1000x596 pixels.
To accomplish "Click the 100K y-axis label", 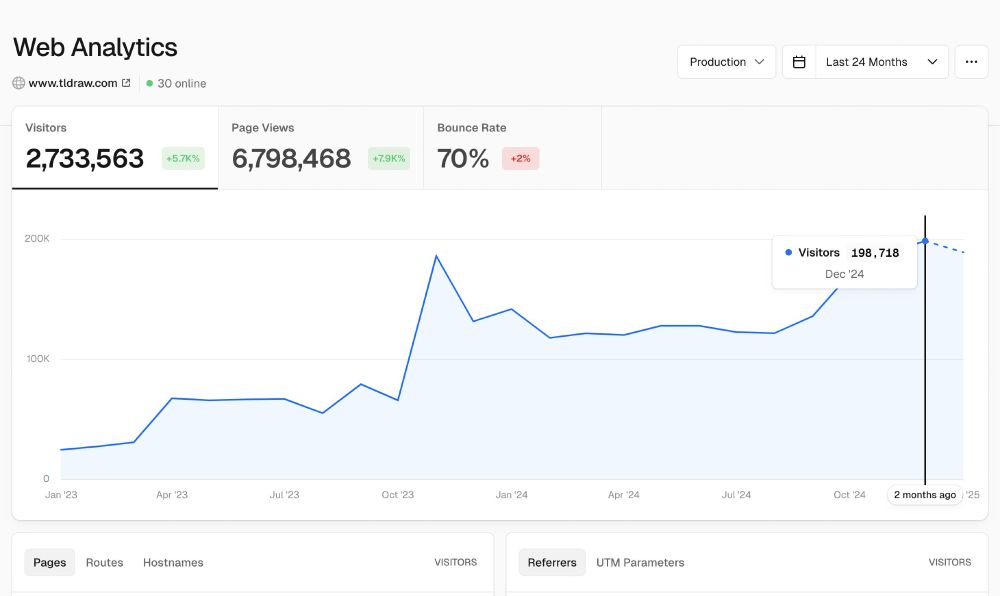I will click(x=38, y=359).
